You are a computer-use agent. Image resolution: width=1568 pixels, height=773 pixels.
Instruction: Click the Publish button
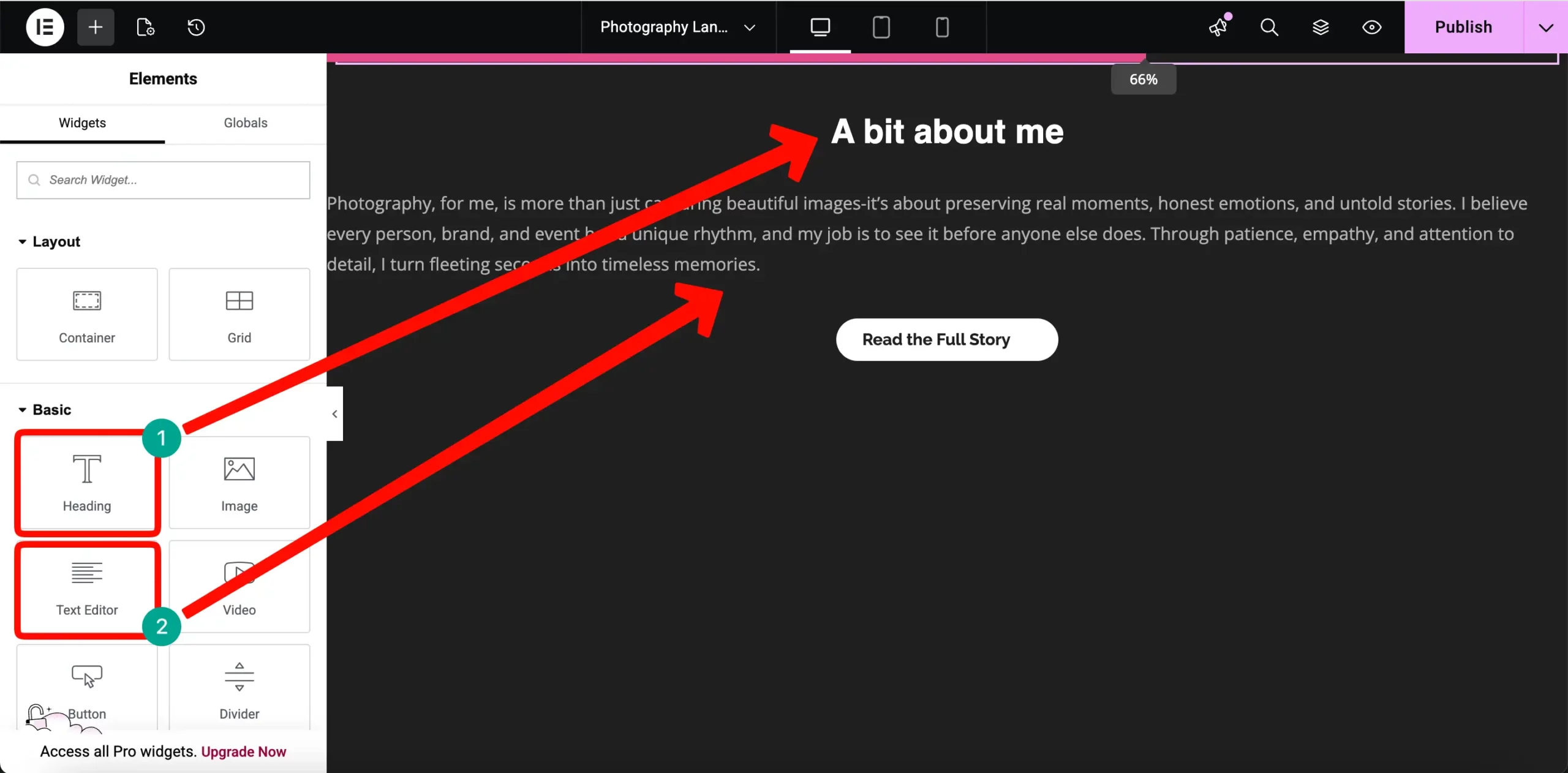(x=1463, y=27)
